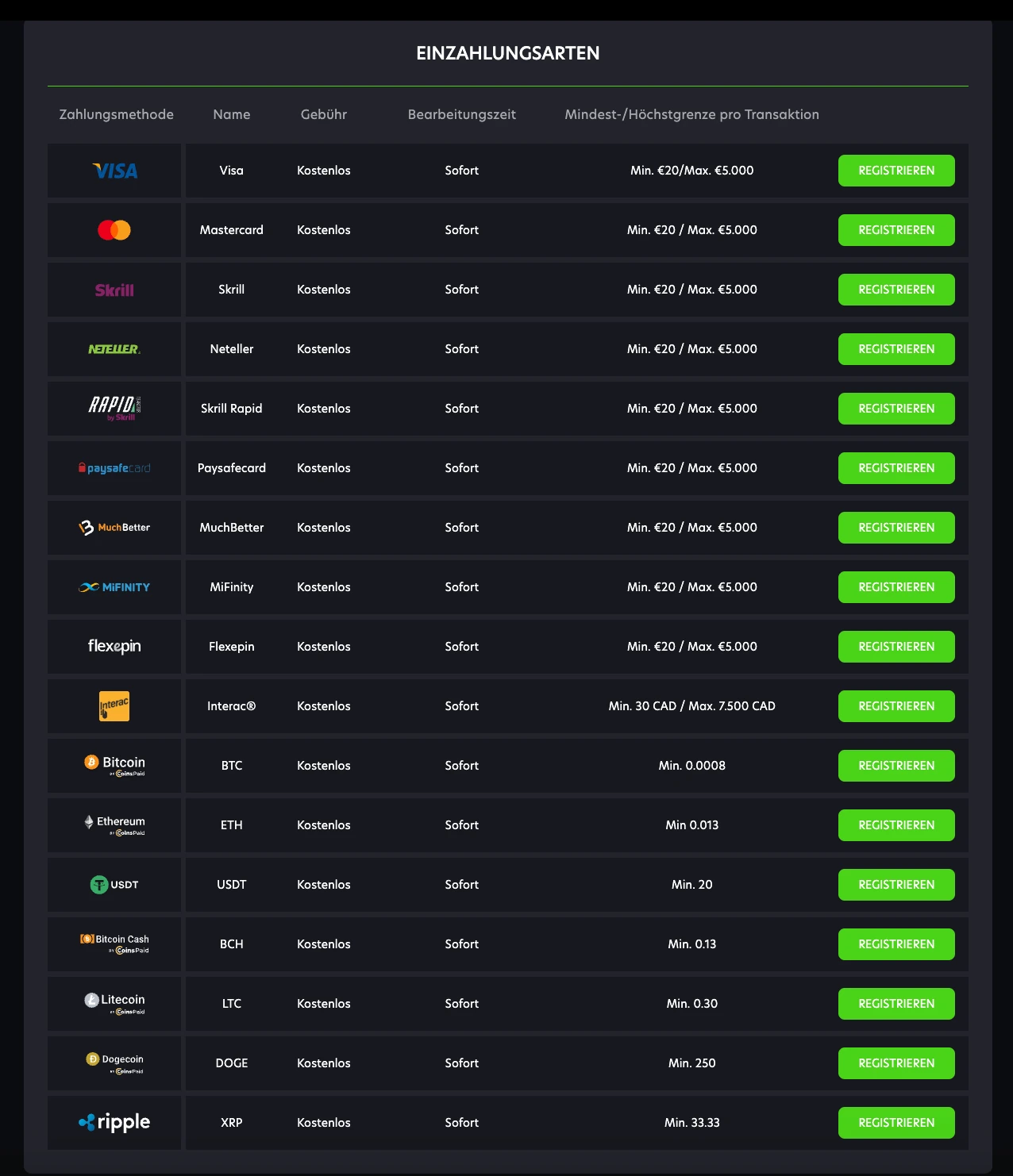
Task: Click the Mindest-/Höchstgrenze pro Transaktion header
Action: click(x=692, y=114)
